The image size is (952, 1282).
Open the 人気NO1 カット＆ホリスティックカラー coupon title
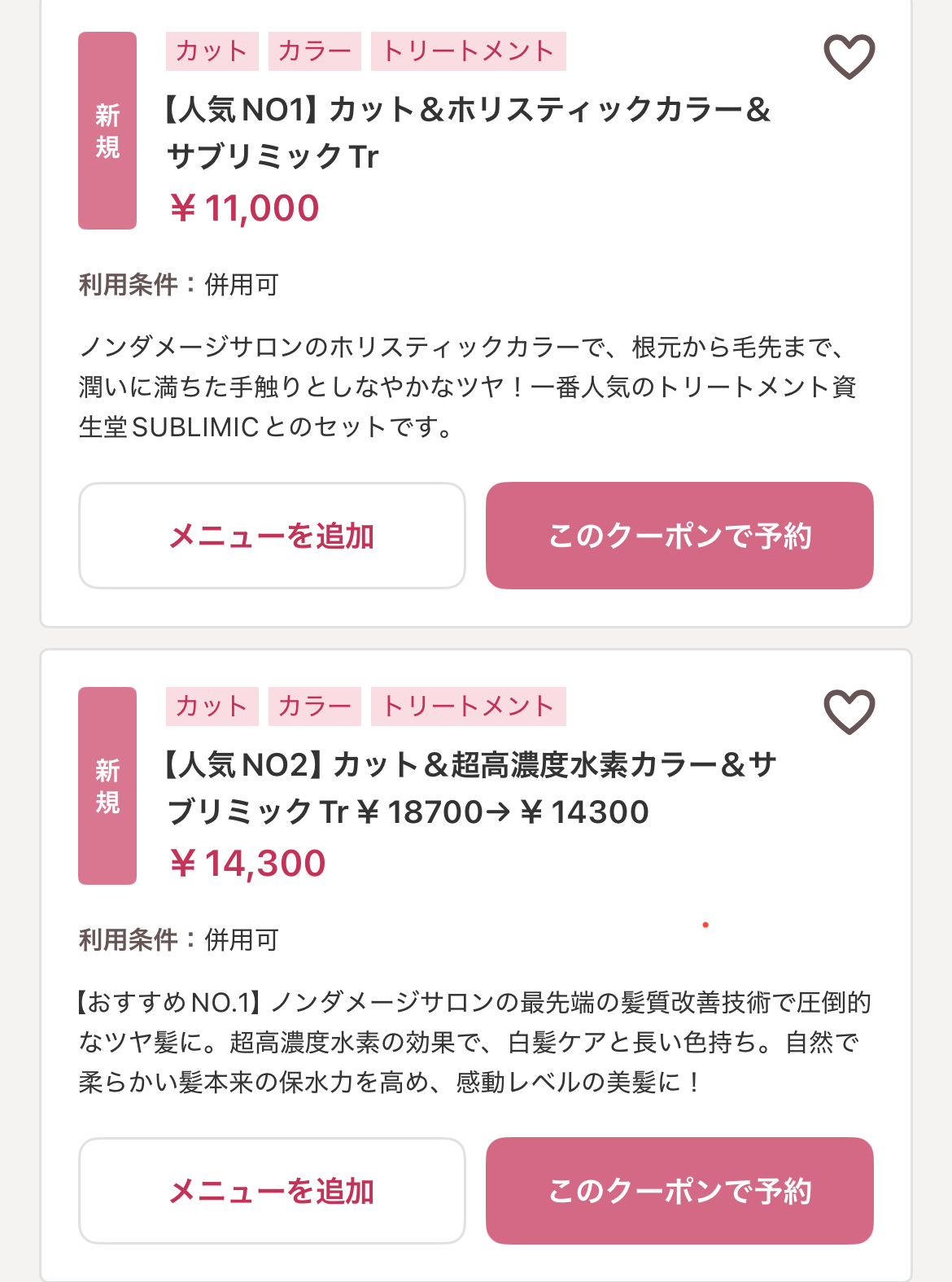coord(466,133)
